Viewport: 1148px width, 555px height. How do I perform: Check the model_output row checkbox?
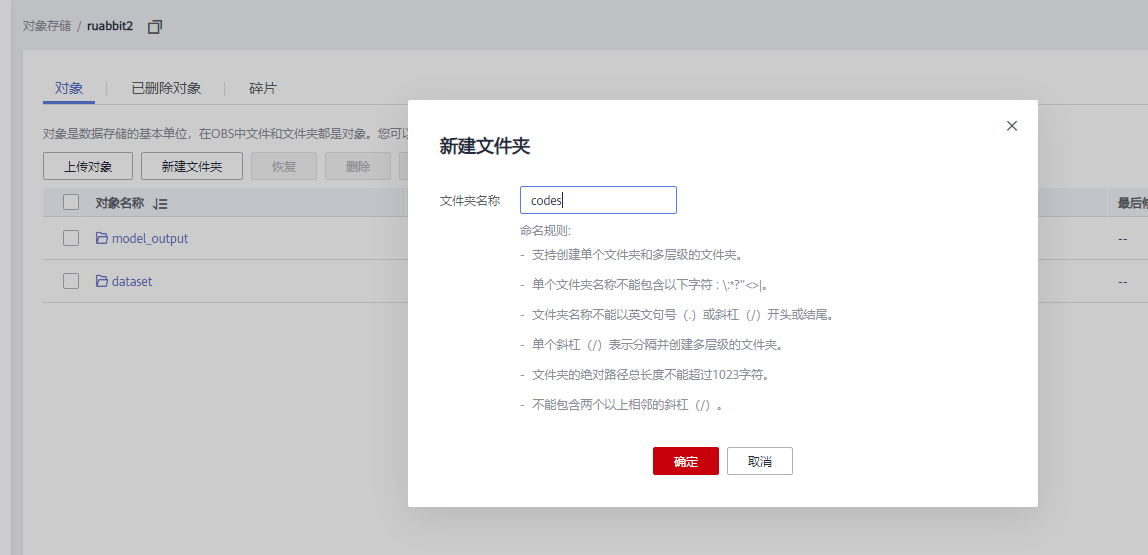click(x=71, y=238)
